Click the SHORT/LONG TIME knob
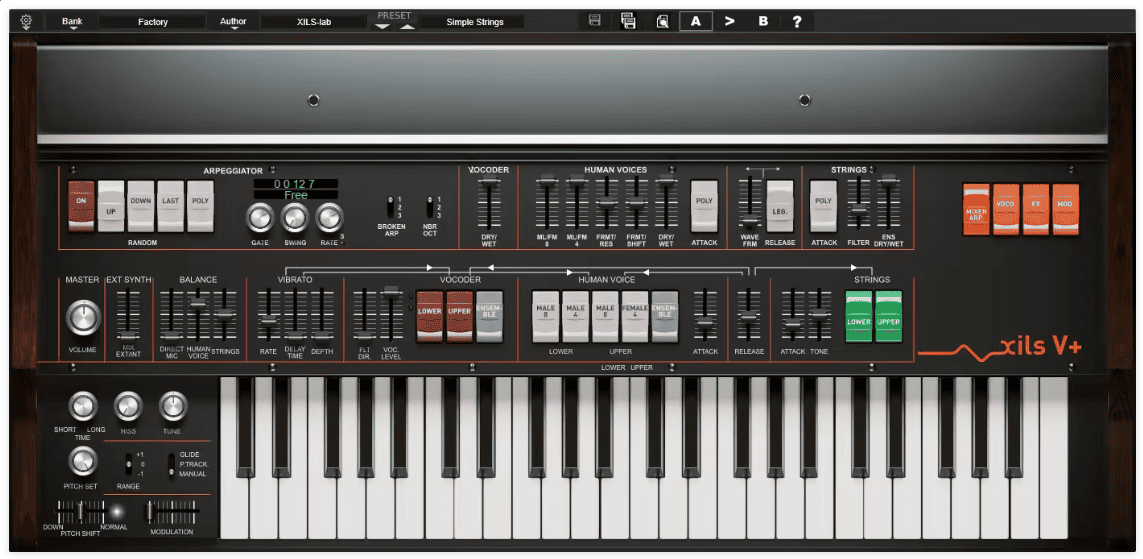1143x559 pixels. point(83,406)
